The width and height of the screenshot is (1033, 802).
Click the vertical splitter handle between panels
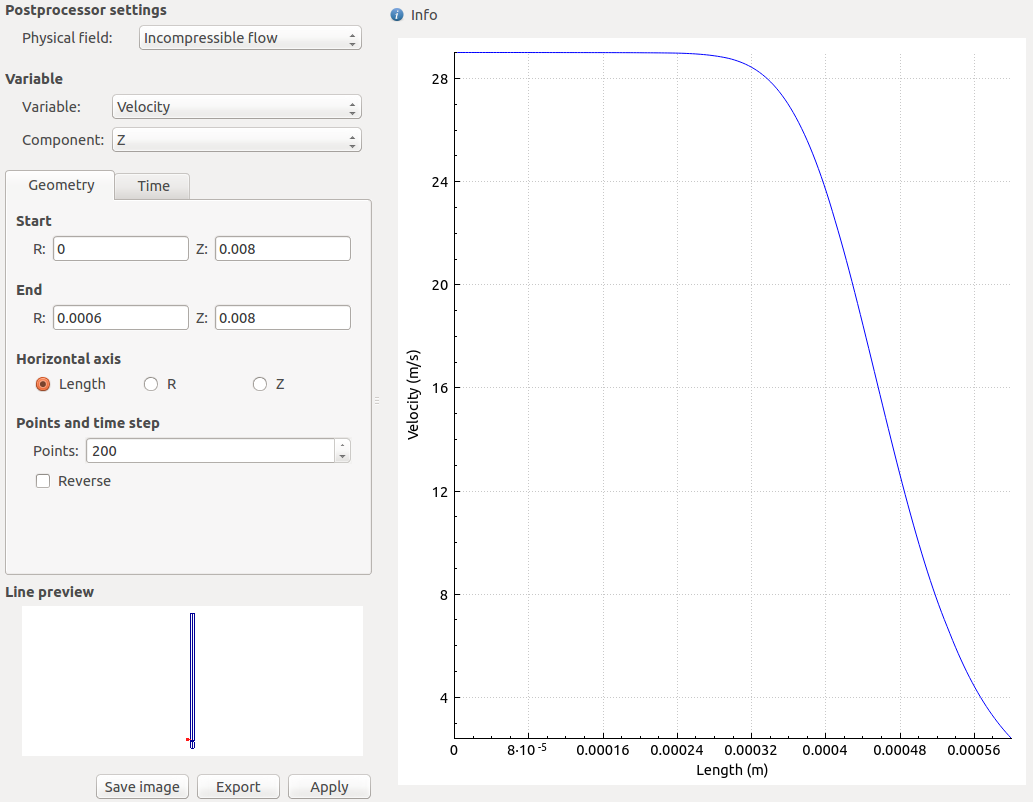pyautogui.click(x=377, y=400)
